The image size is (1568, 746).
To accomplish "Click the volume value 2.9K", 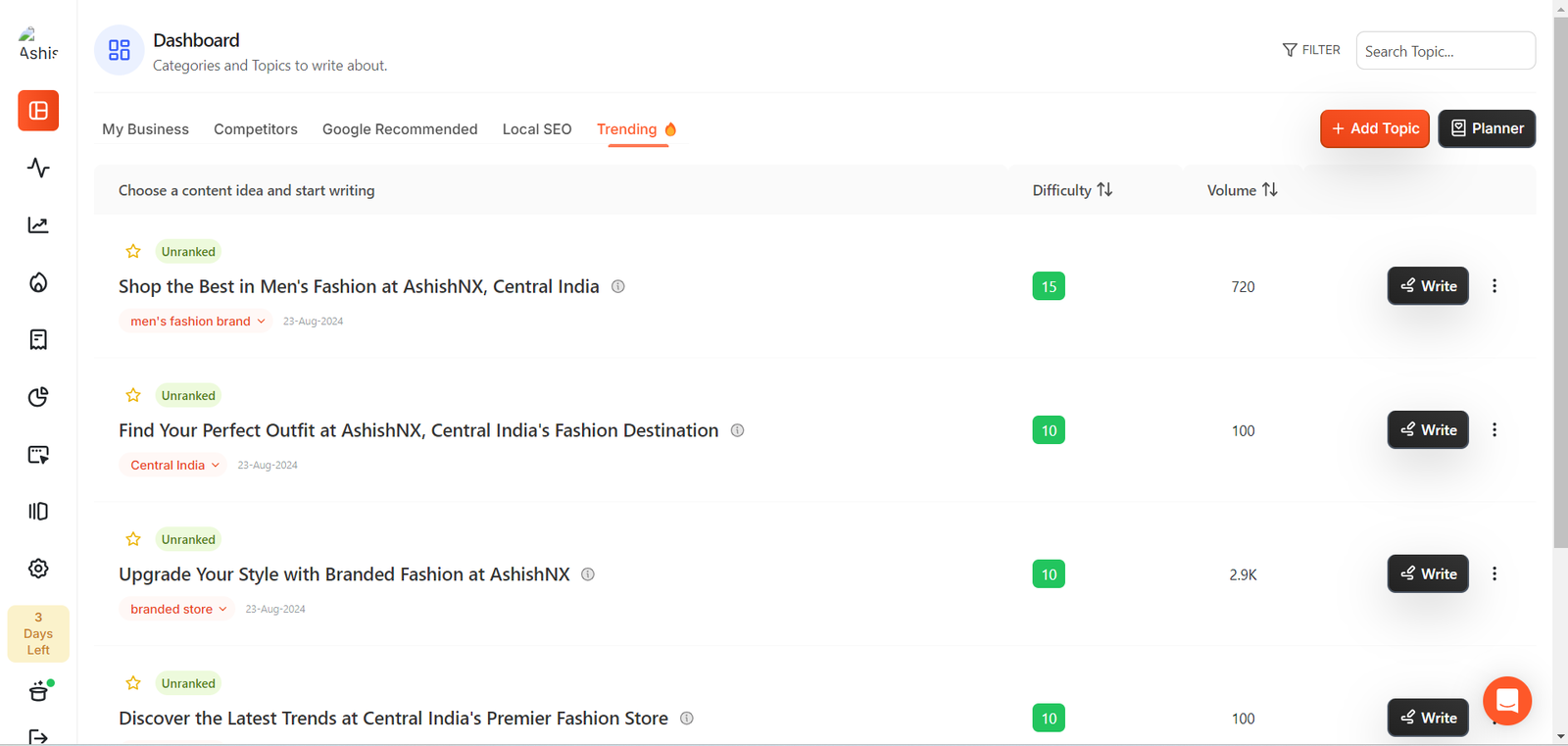I will click(x=1243, y=575).
